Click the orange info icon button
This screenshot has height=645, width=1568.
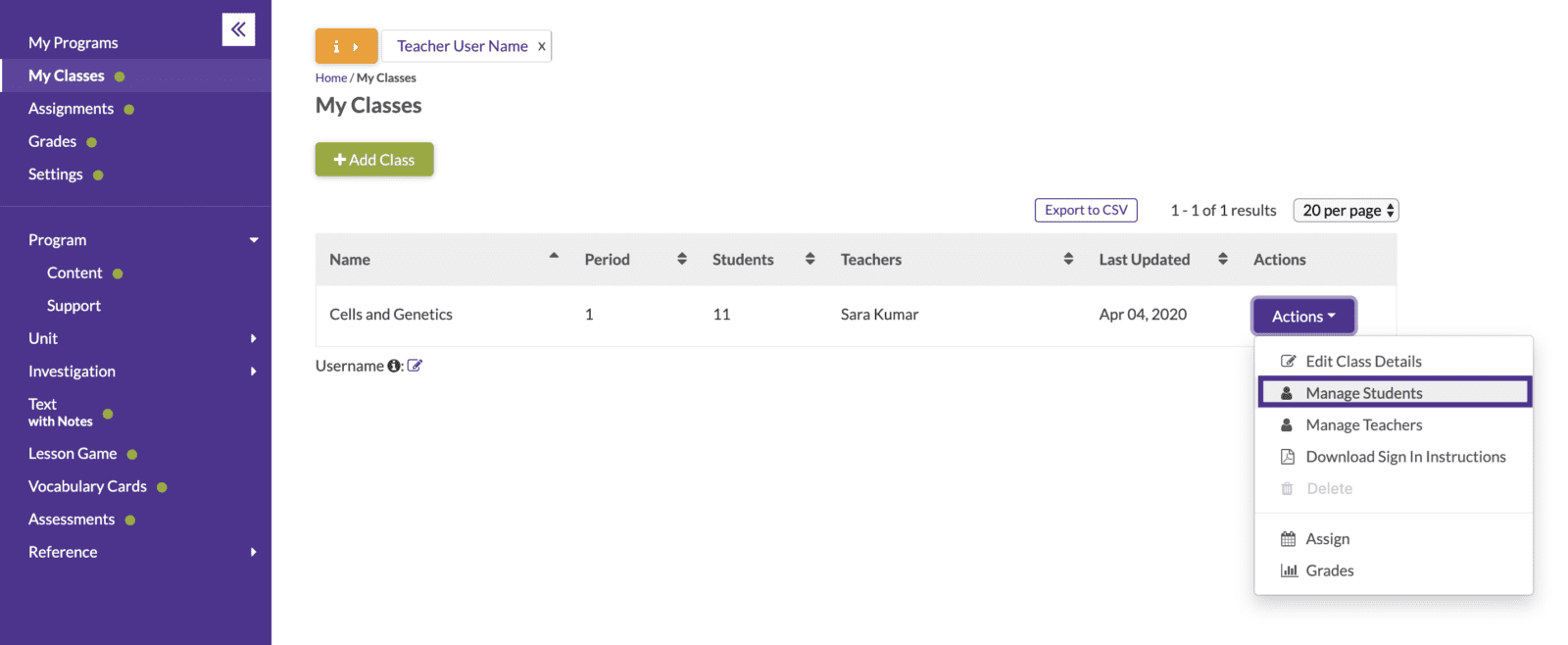click(345, 46)
